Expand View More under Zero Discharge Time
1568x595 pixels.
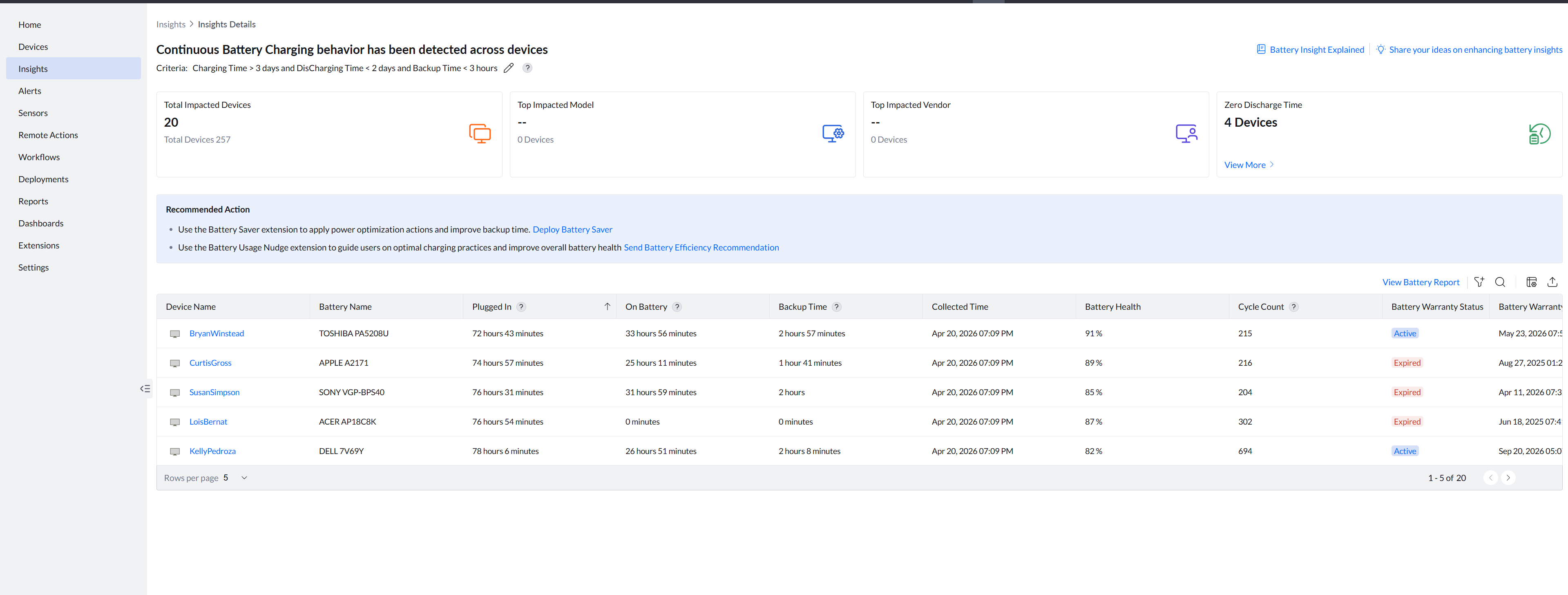click(1249, 165)
